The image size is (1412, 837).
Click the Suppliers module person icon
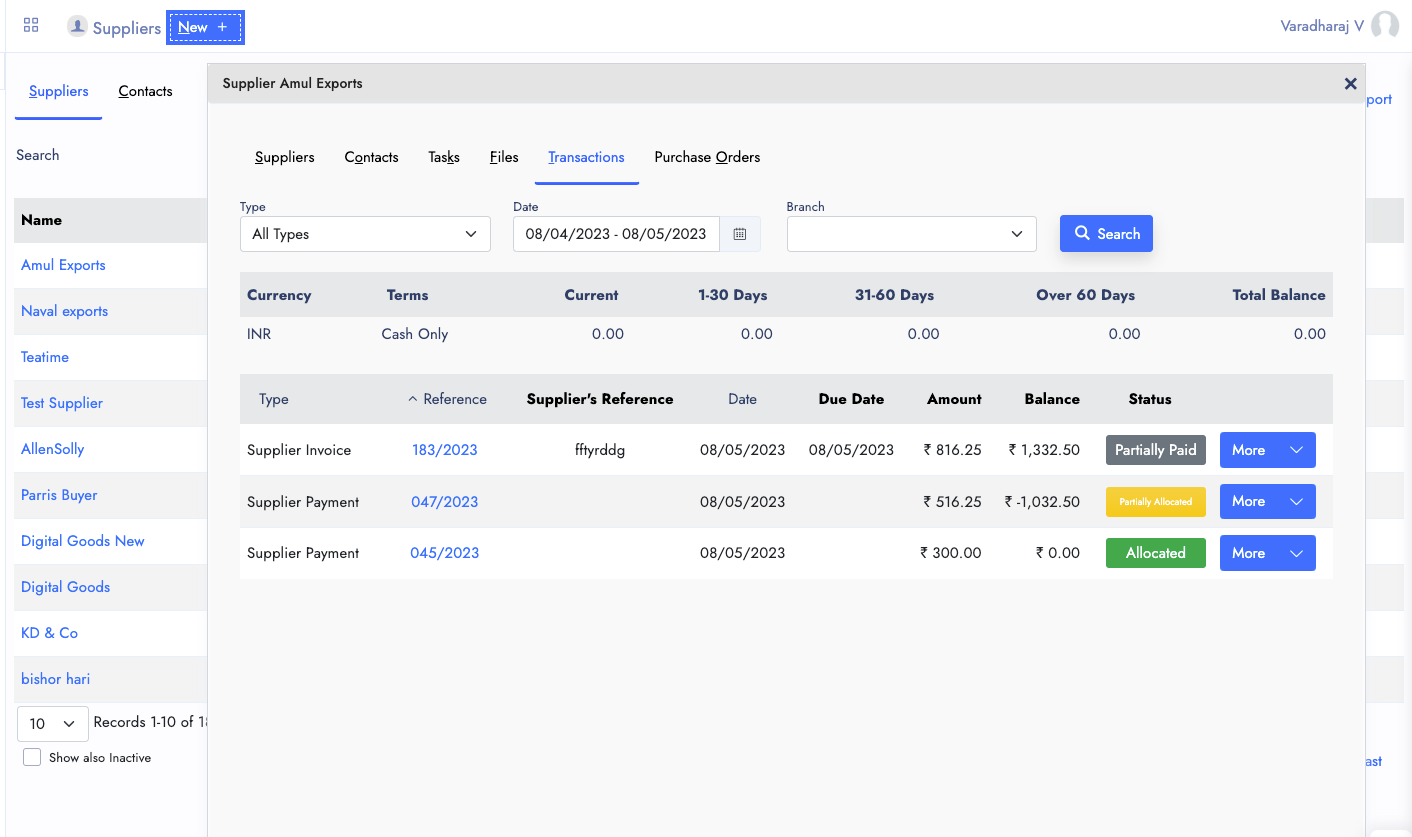(77, 26)
